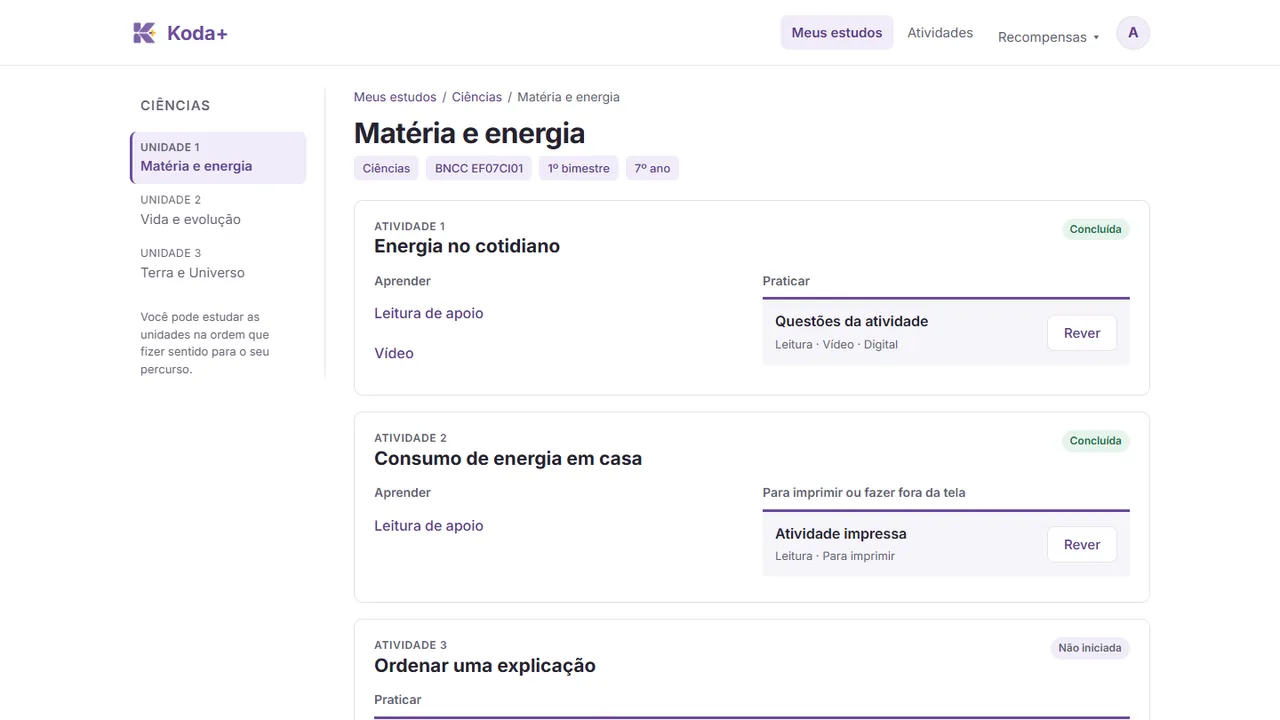
Task: Click the Concluída badge on Atividade 1
Action: pos(1096,229)
